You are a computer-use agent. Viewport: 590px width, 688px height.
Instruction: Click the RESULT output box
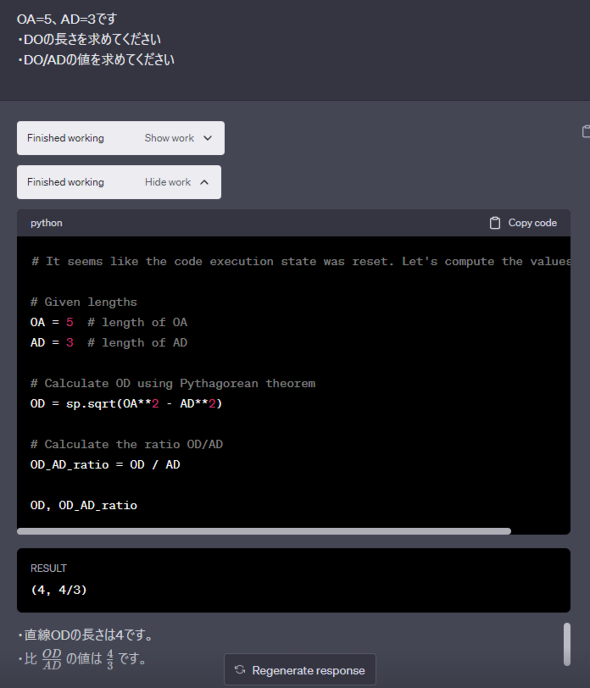(x=293, y=580)
